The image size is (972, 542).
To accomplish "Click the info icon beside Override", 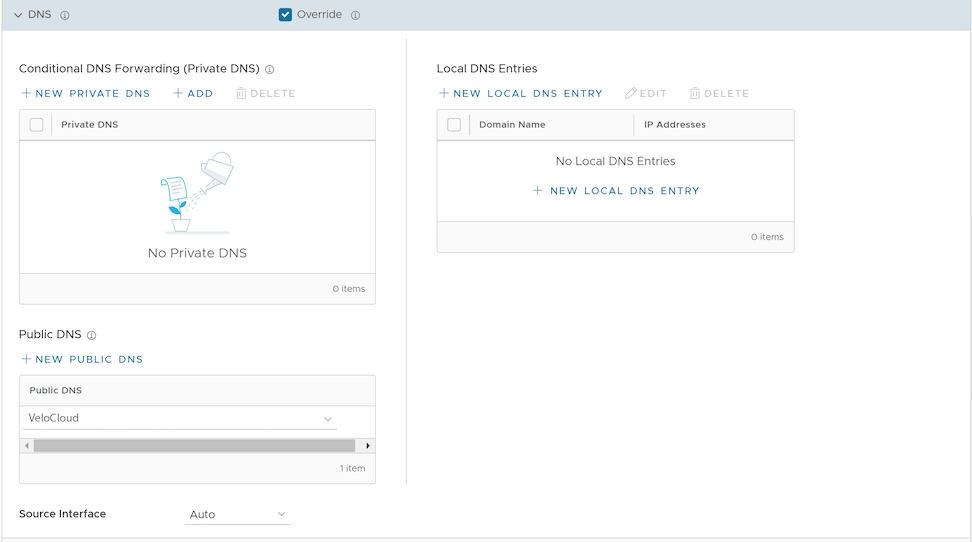I will (x=356, y=16).
